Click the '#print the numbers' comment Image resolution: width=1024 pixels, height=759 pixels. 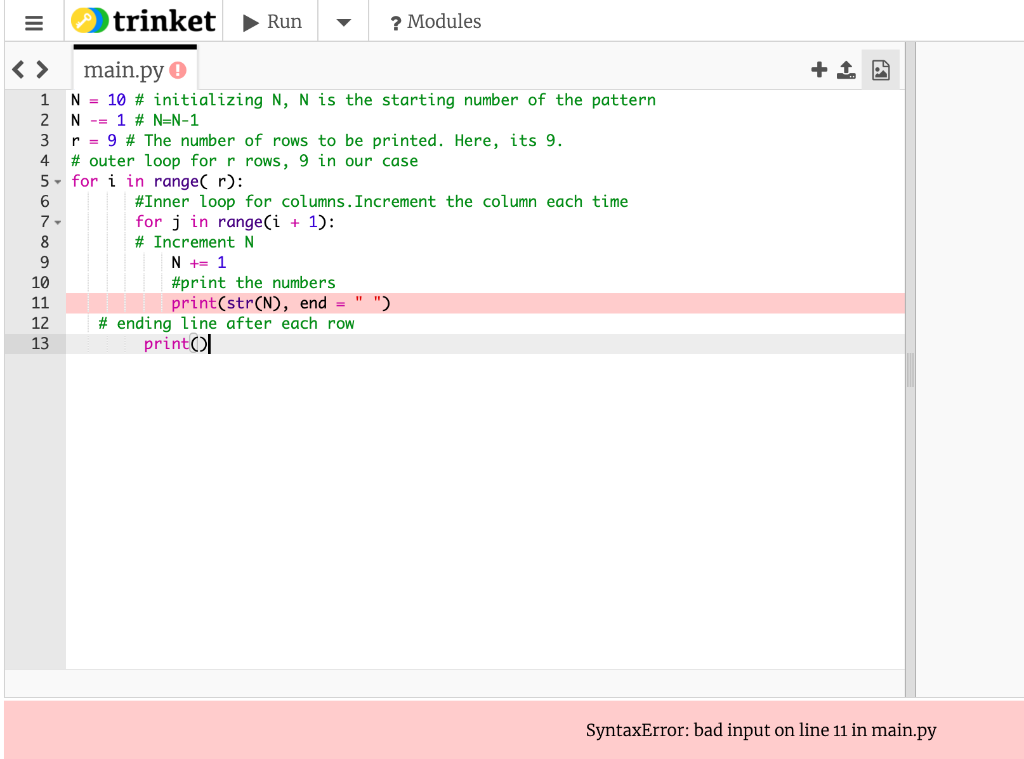[253, 283]
